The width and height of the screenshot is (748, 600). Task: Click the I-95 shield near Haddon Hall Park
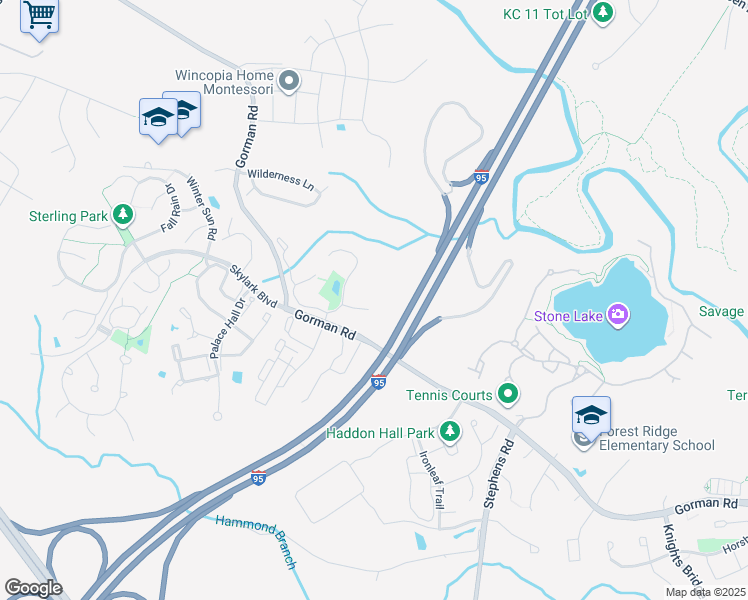pos(378,382)
